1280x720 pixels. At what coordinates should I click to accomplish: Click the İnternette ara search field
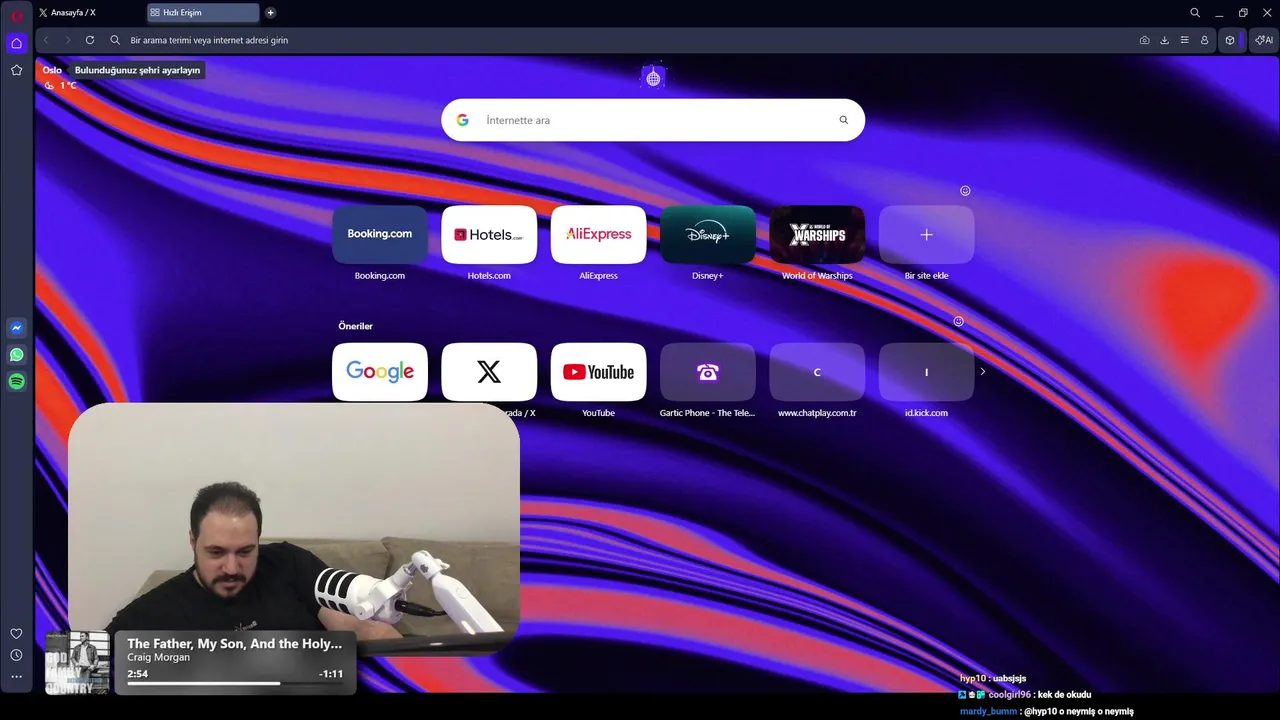coord(653,120)
